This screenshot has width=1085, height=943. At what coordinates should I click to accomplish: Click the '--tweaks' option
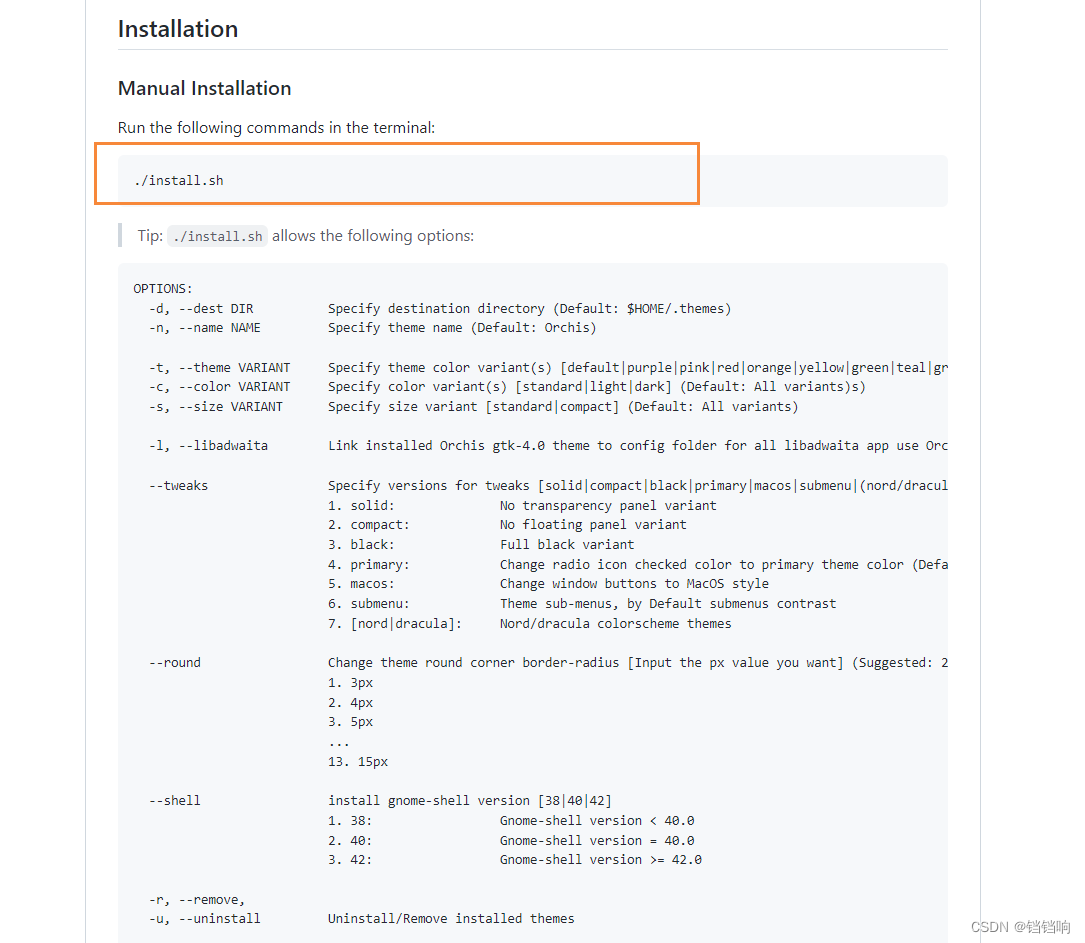coord(179,486)
